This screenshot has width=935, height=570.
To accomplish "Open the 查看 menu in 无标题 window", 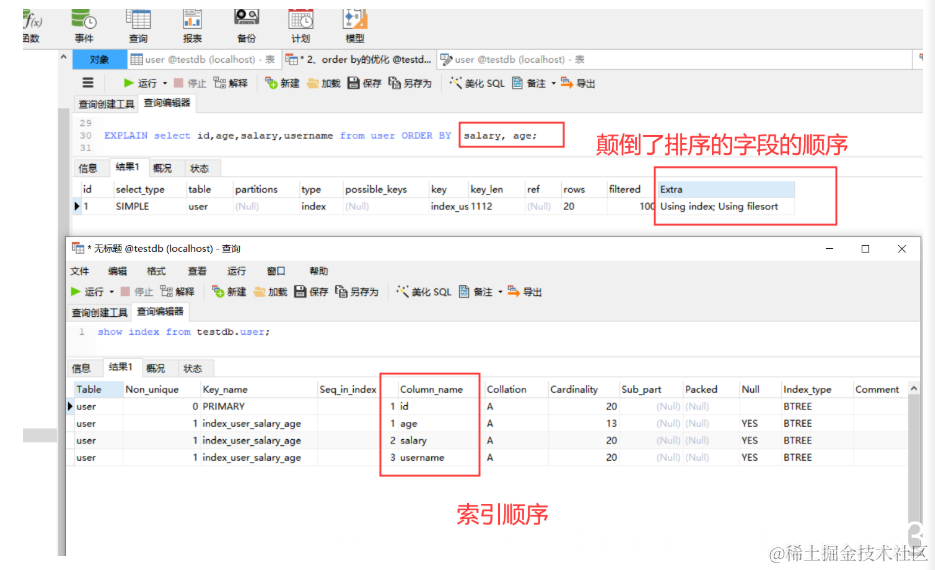I will (197, 271).
